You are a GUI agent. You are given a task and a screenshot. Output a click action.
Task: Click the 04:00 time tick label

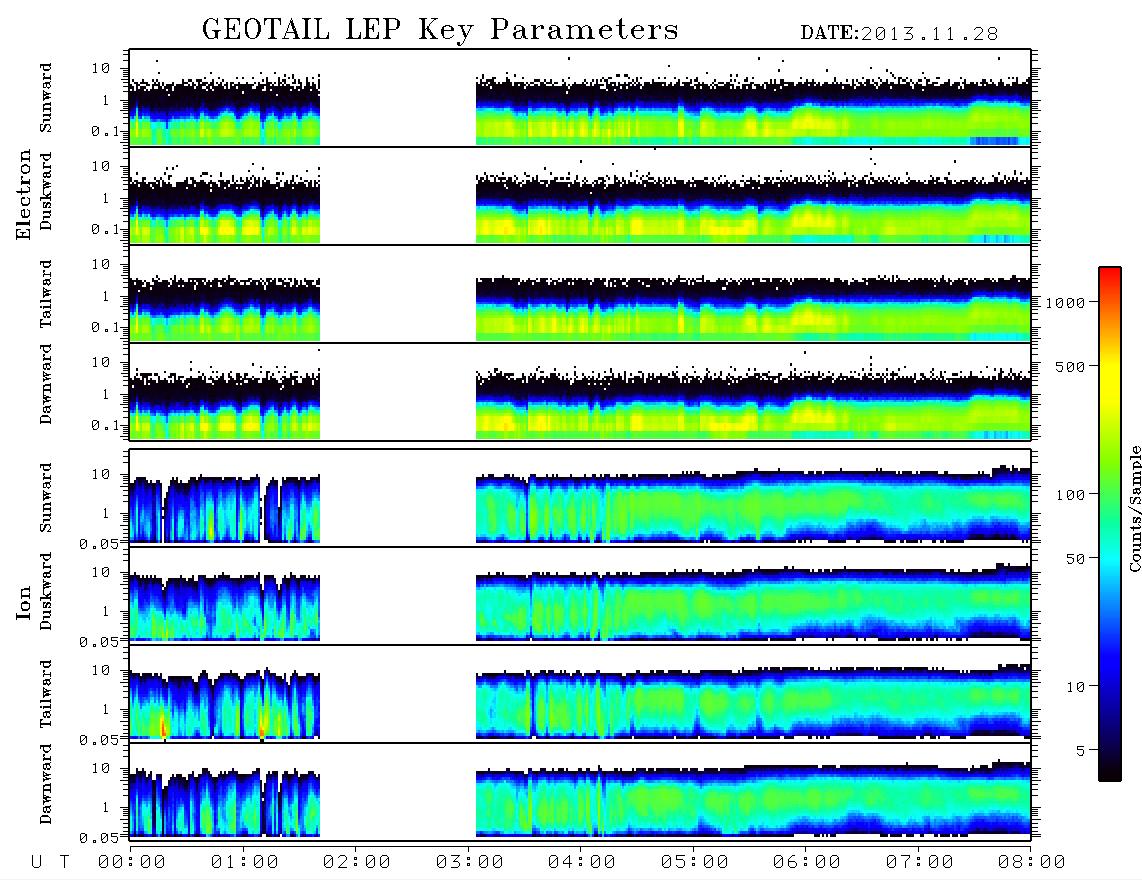[x=582, y=863]
